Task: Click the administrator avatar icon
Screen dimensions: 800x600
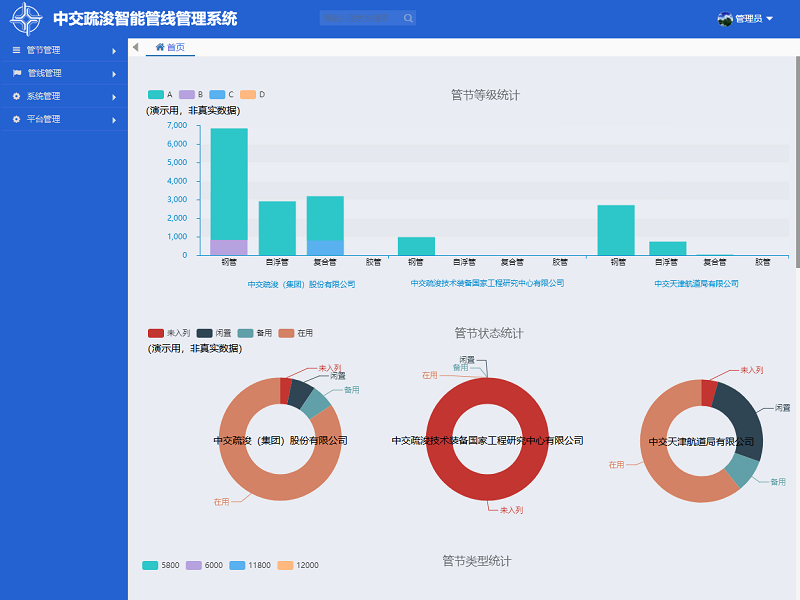Action: 725,18
